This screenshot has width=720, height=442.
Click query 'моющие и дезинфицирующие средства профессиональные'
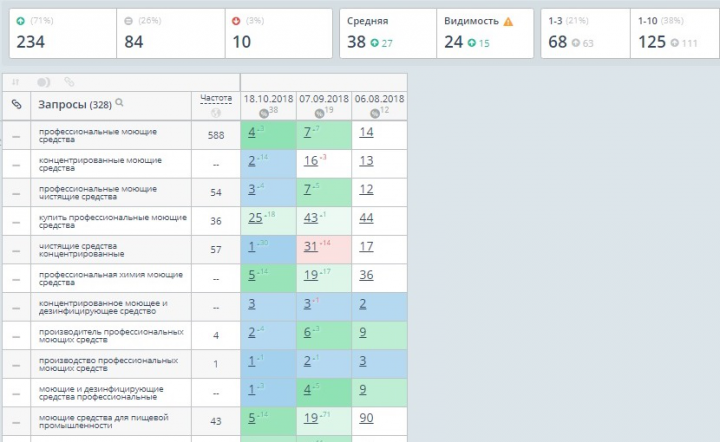(101, 393)
